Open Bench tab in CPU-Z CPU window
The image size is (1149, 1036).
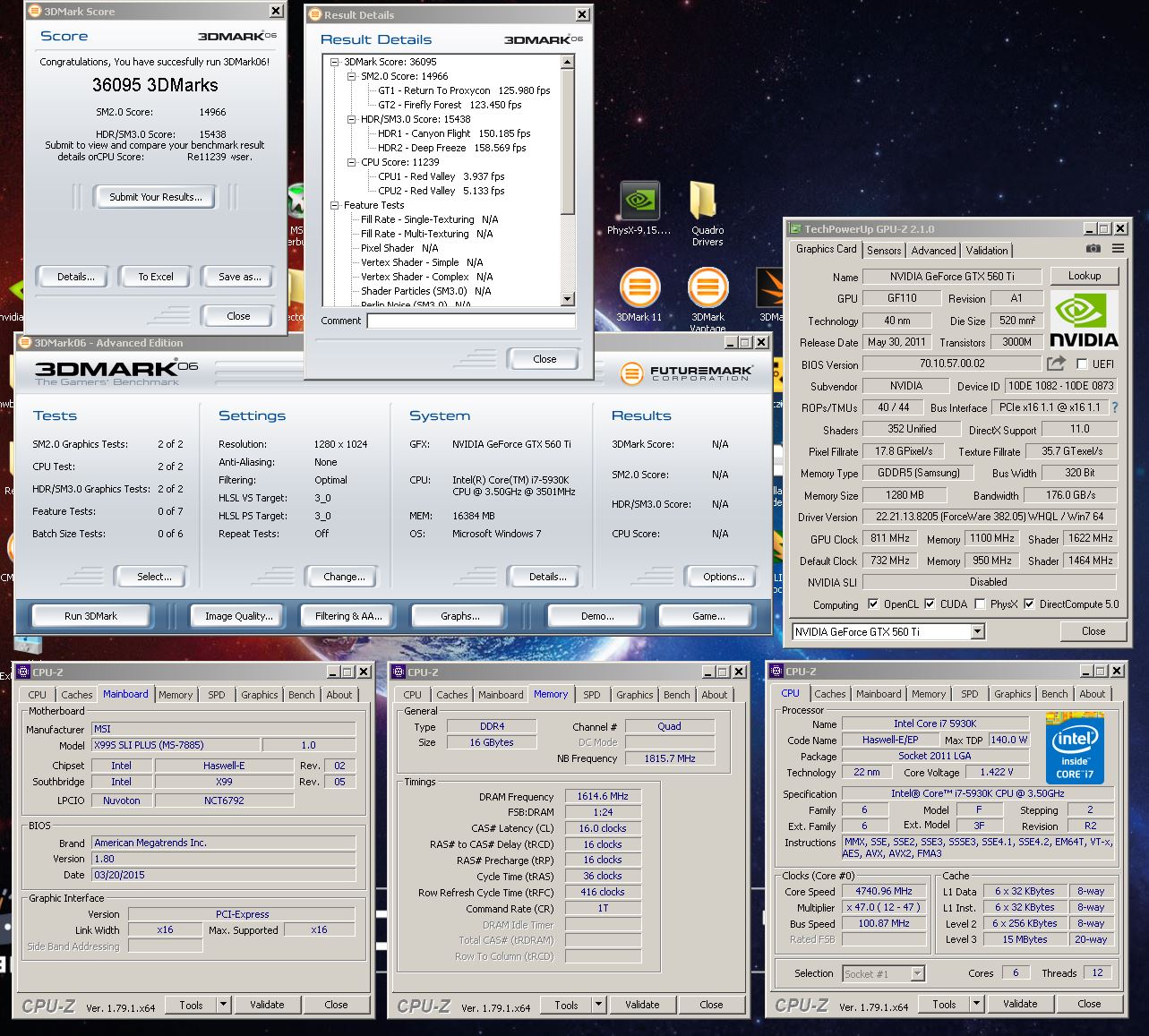click(x=1055, y=694)
